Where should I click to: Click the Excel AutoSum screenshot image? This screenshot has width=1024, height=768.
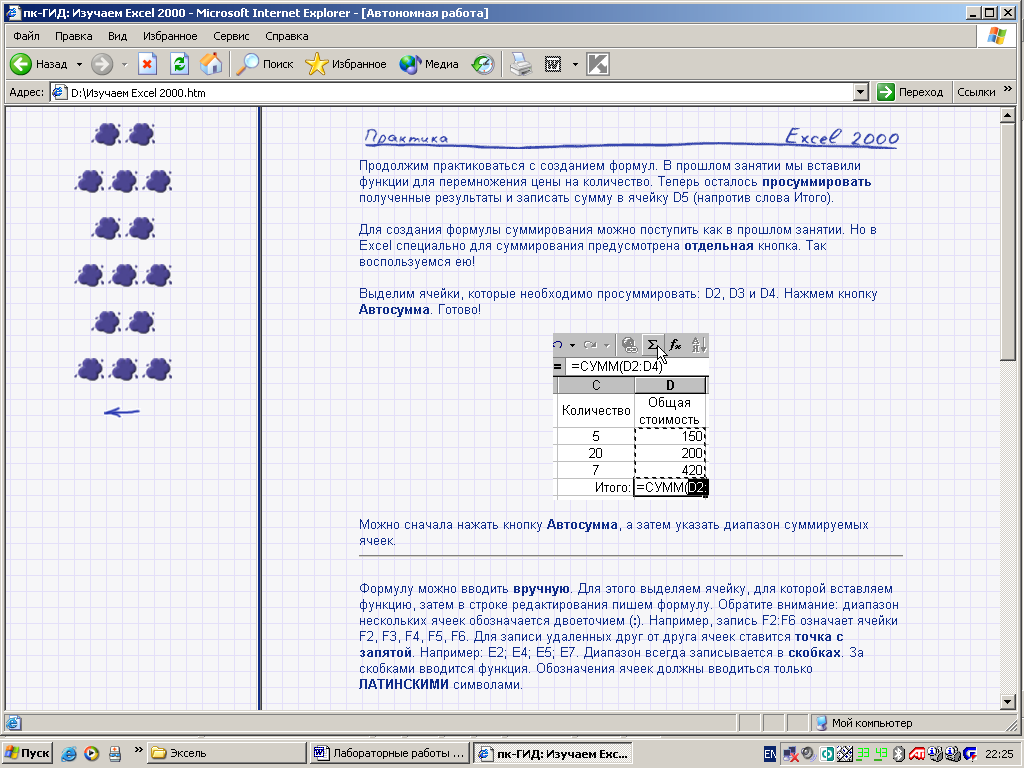631,416
